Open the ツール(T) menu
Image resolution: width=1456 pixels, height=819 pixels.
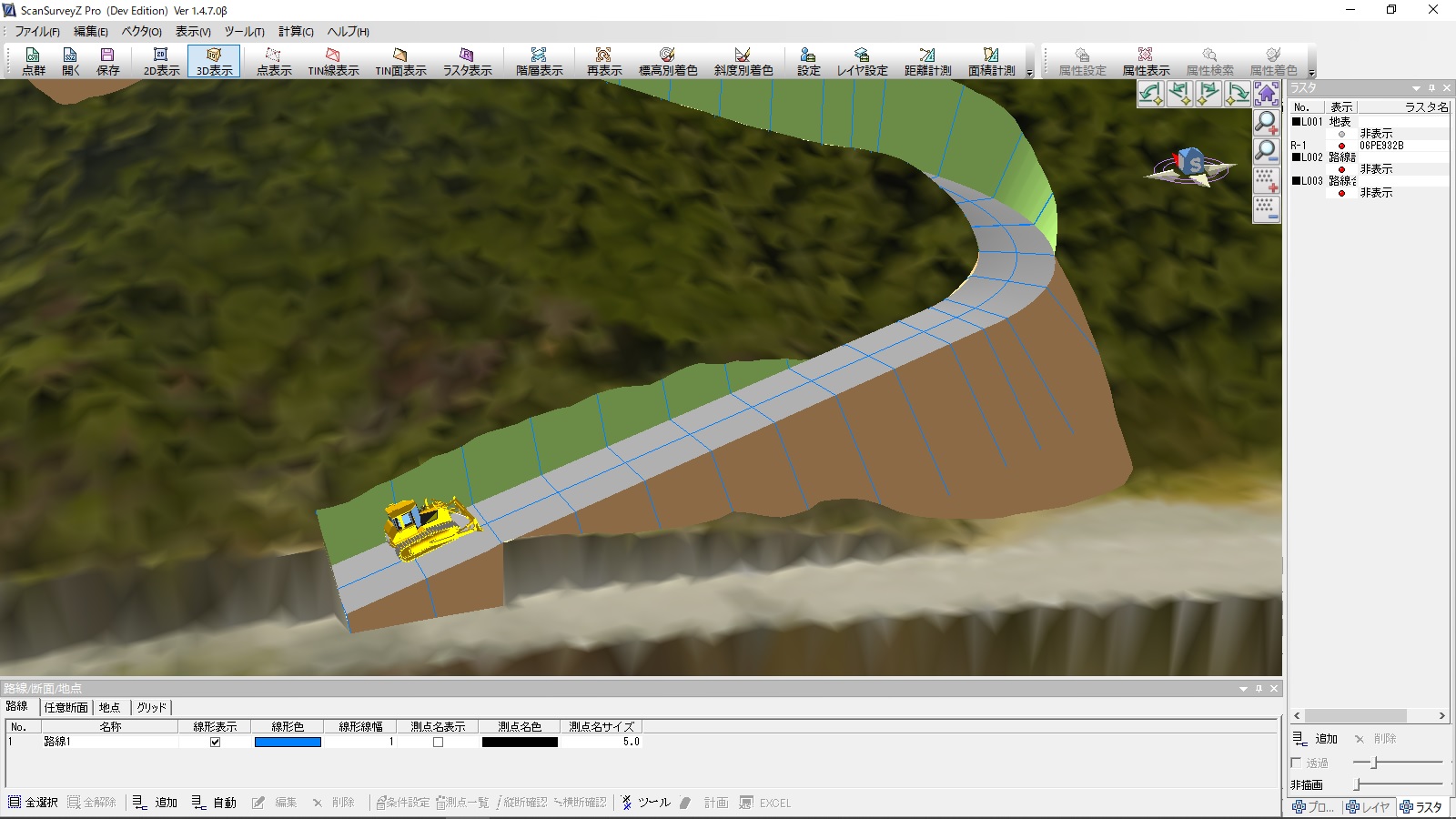click(244, 31)
